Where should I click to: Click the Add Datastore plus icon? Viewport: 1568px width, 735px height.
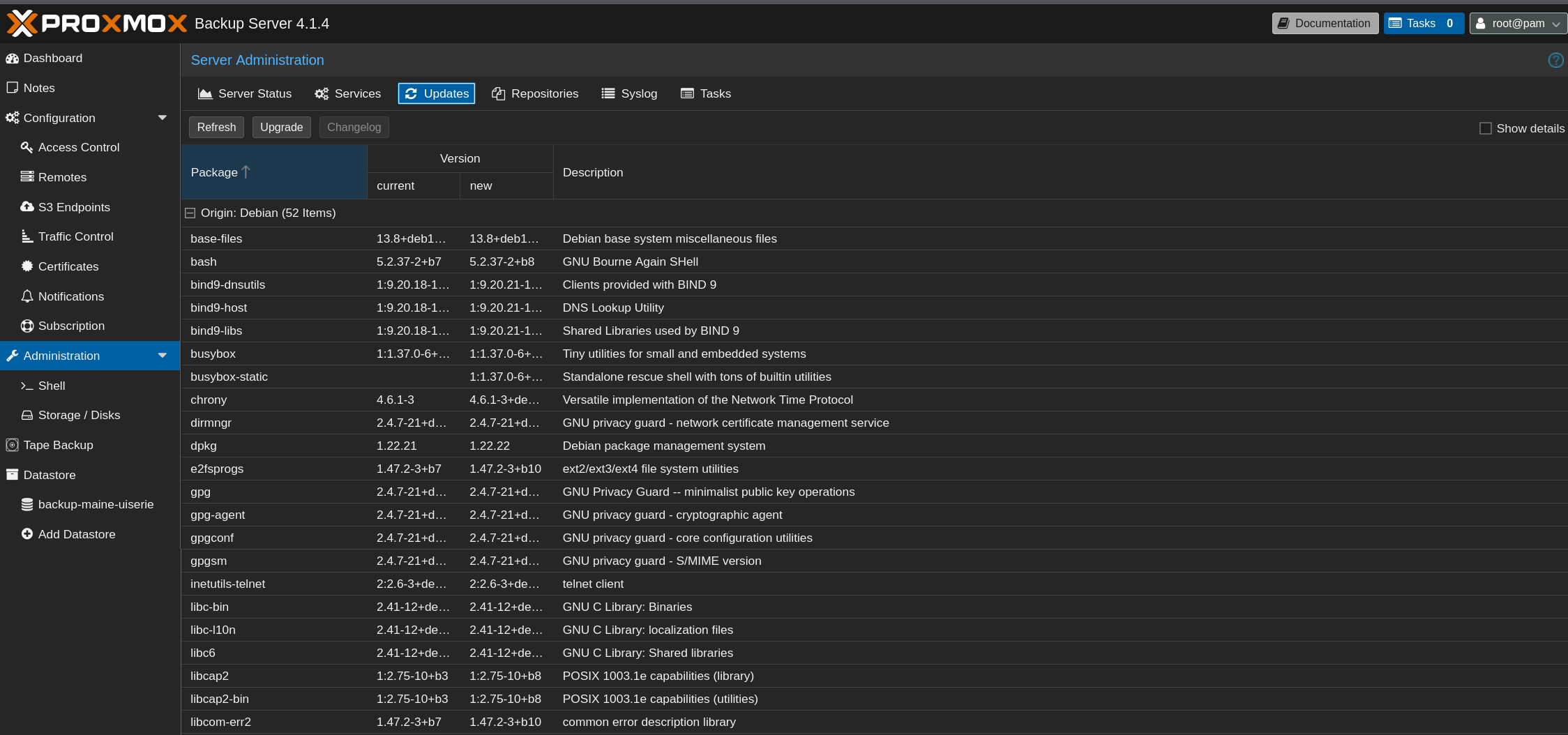pos(27,534)
